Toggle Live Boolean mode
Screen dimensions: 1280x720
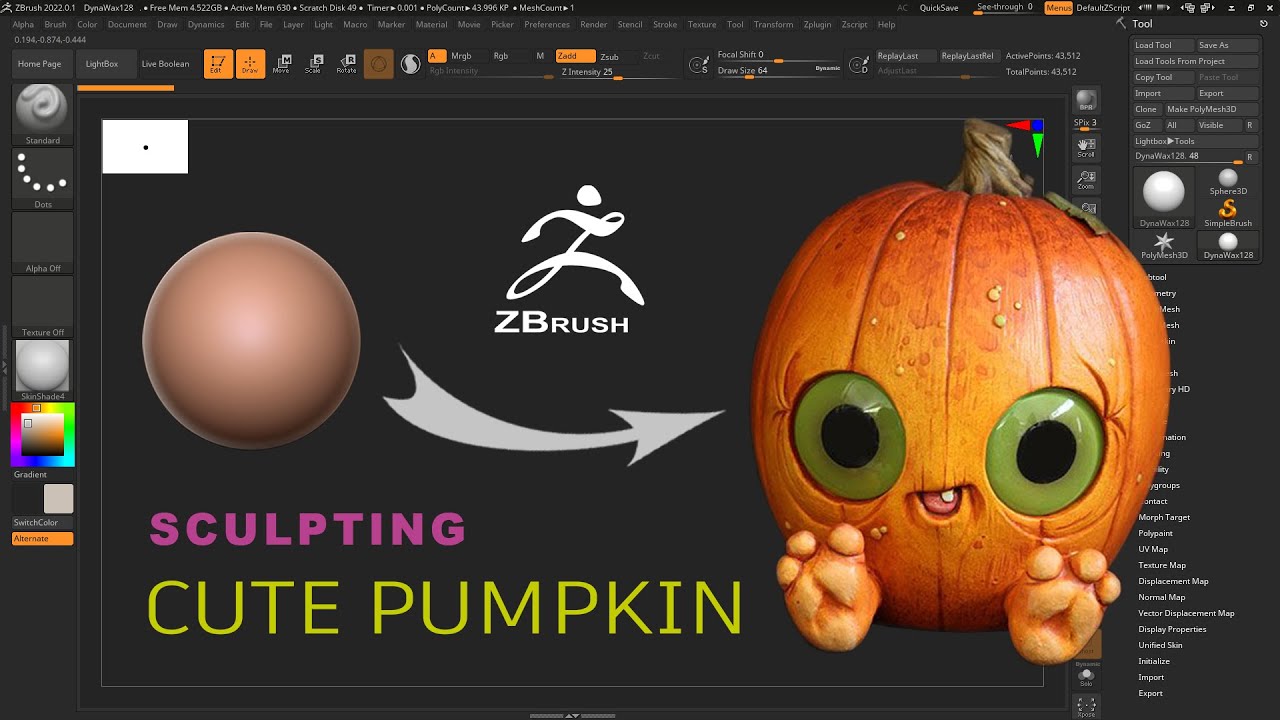pos(165,64)
